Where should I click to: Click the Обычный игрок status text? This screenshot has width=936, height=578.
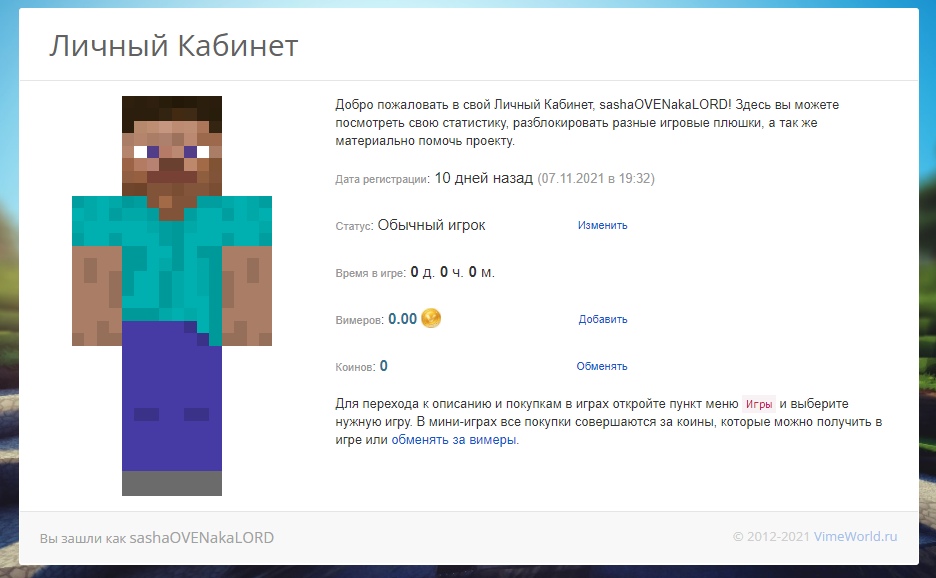click(431, 225)
